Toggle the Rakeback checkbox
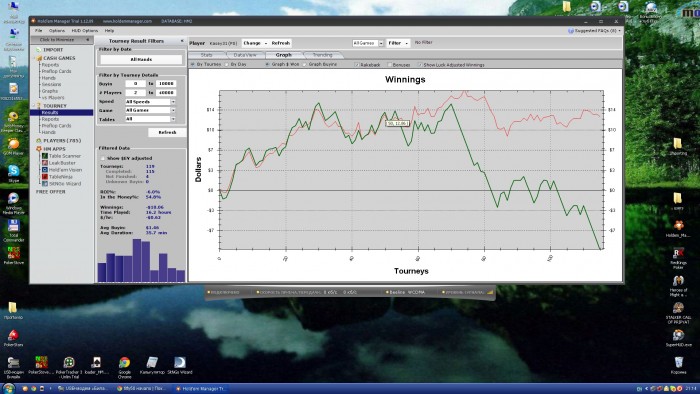Screen dimensions: 700x394 pyautogui.click(x=357, y=65)
